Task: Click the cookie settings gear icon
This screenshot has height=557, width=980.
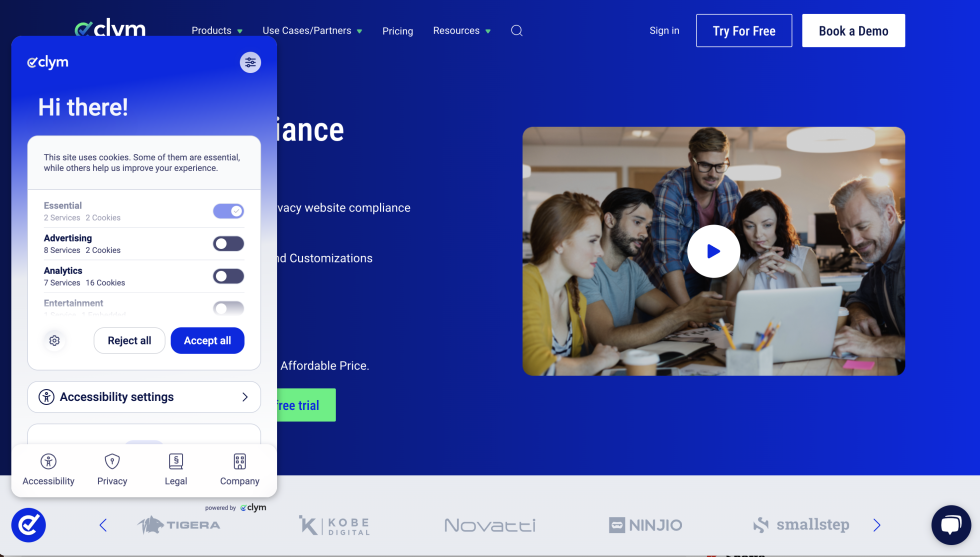Action: [x=55, y=341]
